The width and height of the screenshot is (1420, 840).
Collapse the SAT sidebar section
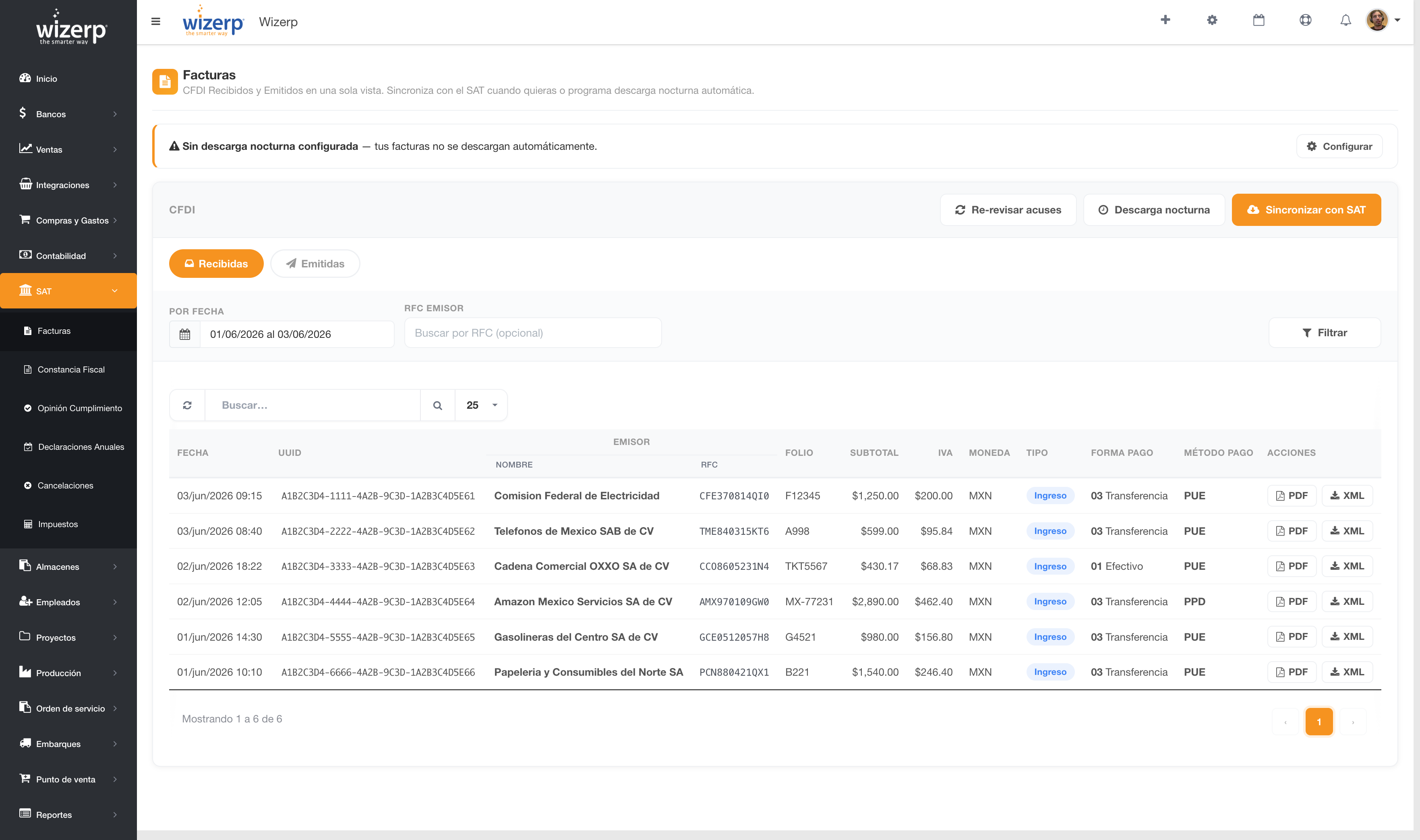pos(68,291)
